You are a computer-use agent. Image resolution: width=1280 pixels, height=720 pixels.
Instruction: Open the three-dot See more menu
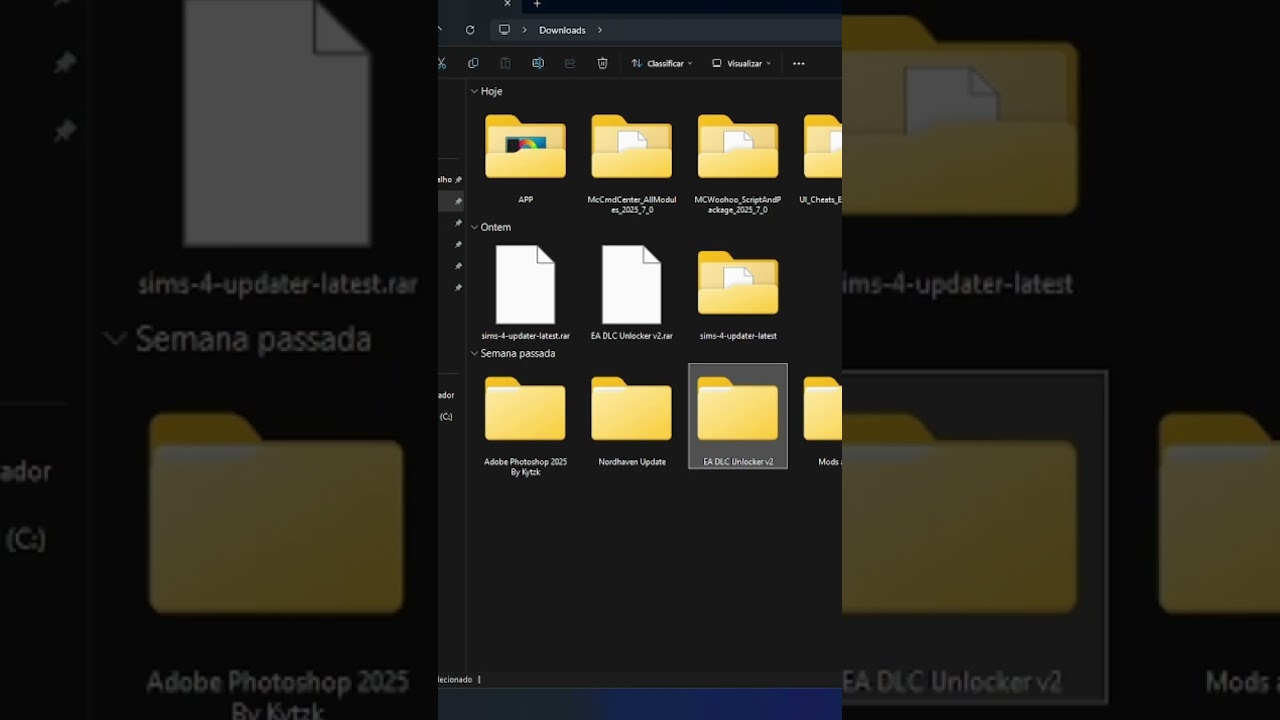798,63
